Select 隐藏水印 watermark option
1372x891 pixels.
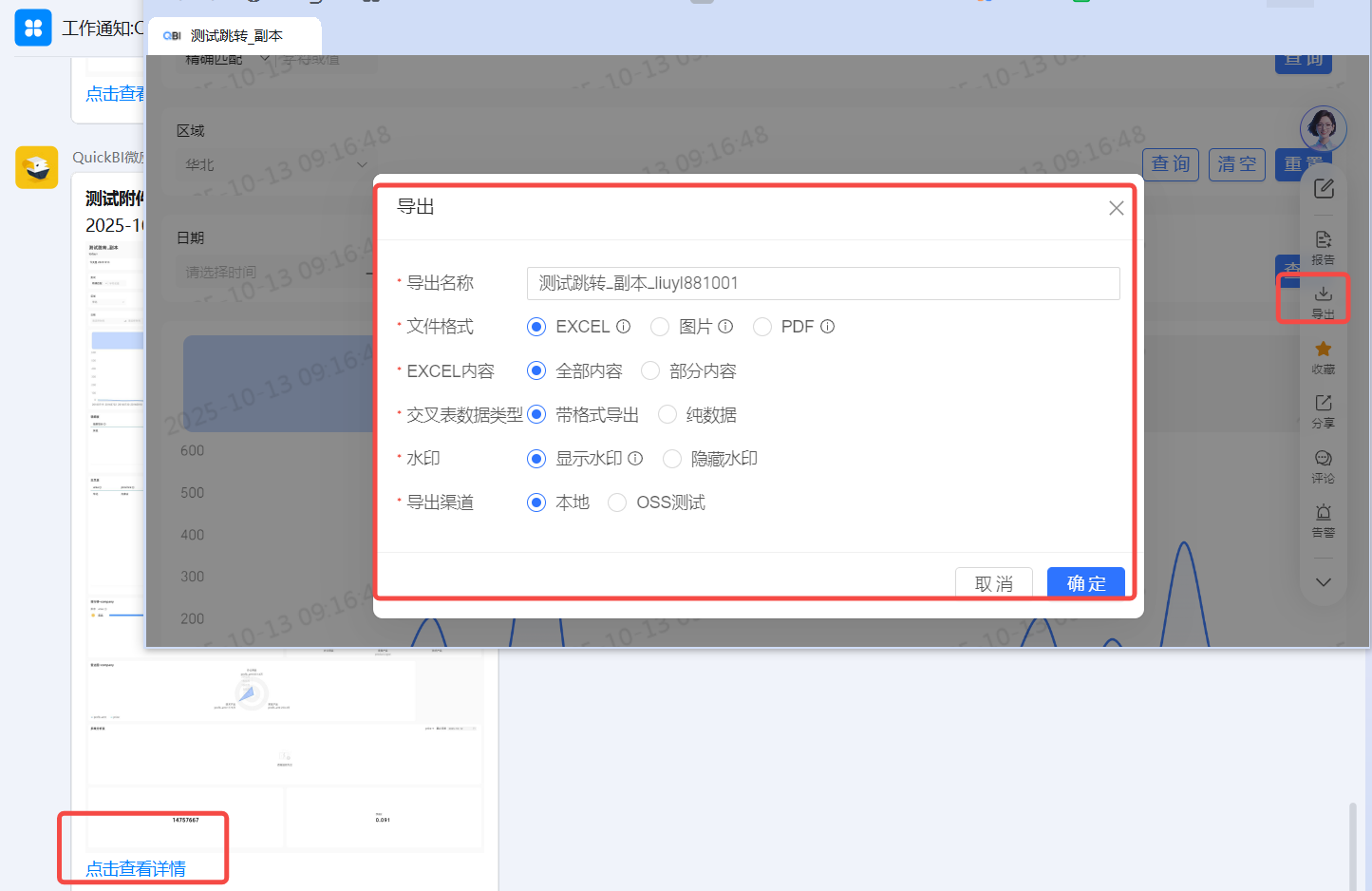[x=672, y=459]
